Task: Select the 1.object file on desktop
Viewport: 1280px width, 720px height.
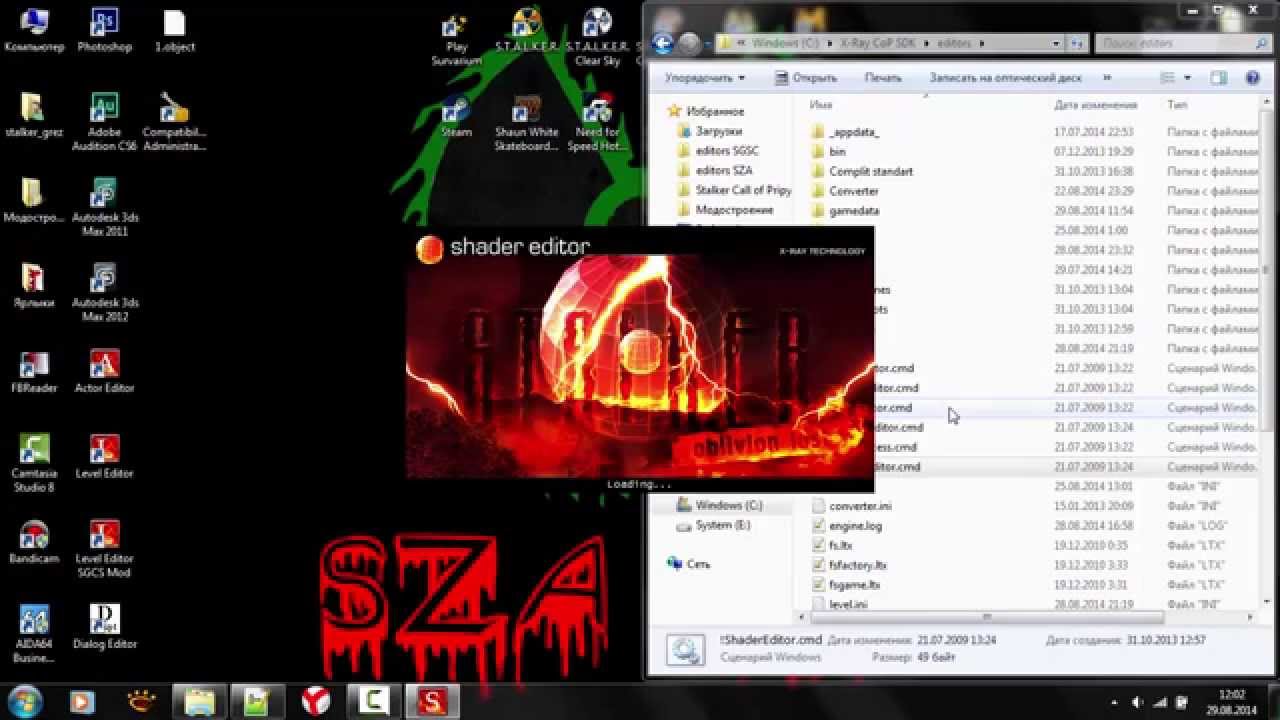Action: point(174,30)
